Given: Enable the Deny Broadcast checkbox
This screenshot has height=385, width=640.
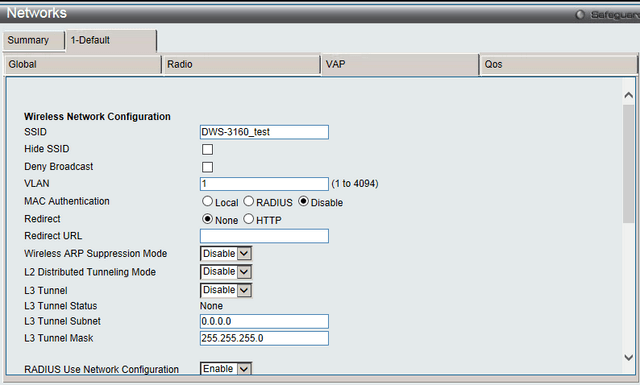Looking at the screenshot, I should coord(207,167).
